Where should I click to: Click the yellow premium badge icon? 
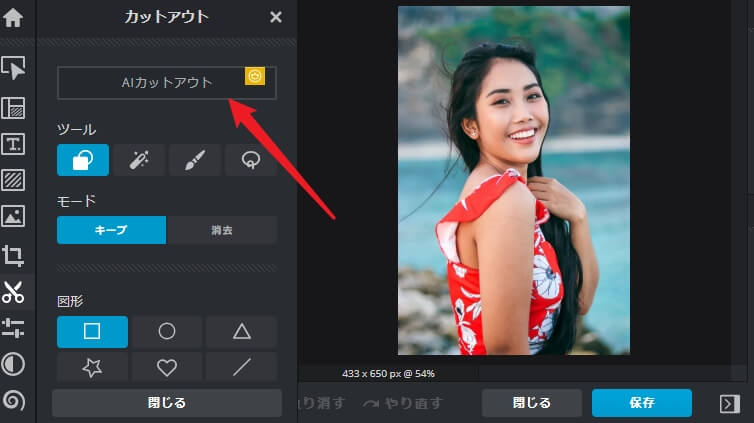pyautogui.click(x=255, y=76)
